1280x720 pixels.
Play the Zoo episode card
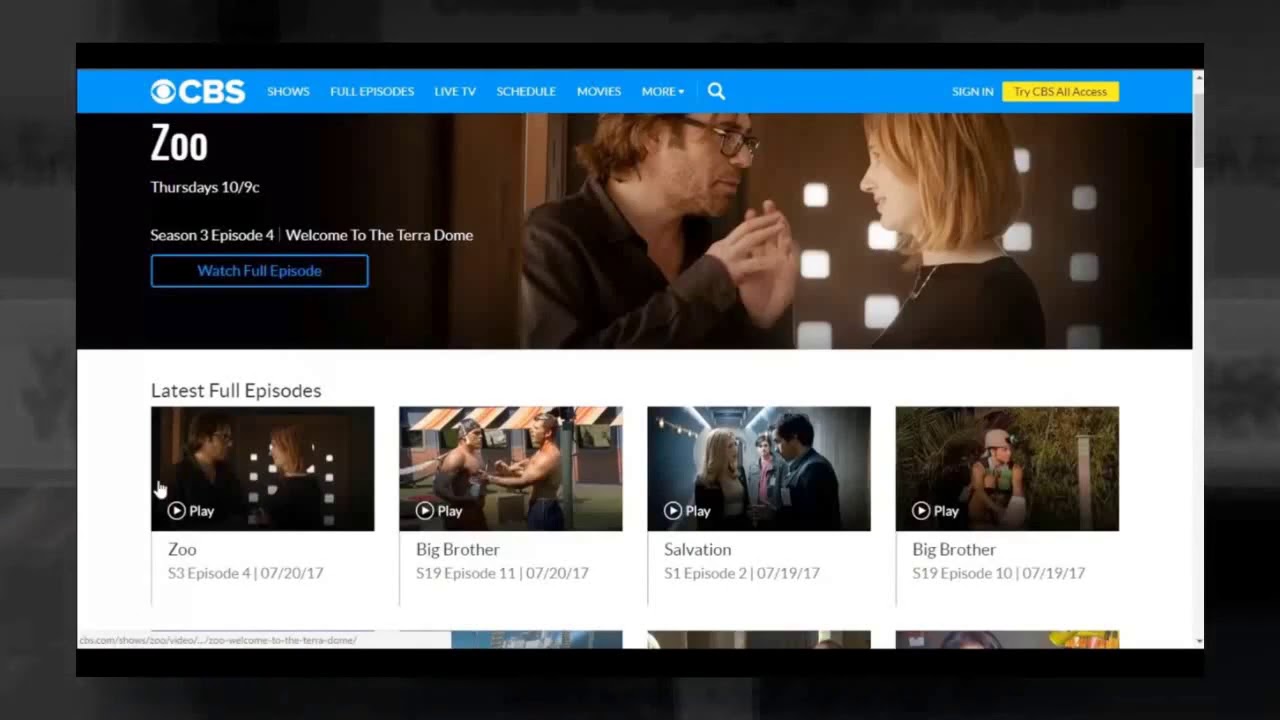pyautogui.click(x=190, y=511)
